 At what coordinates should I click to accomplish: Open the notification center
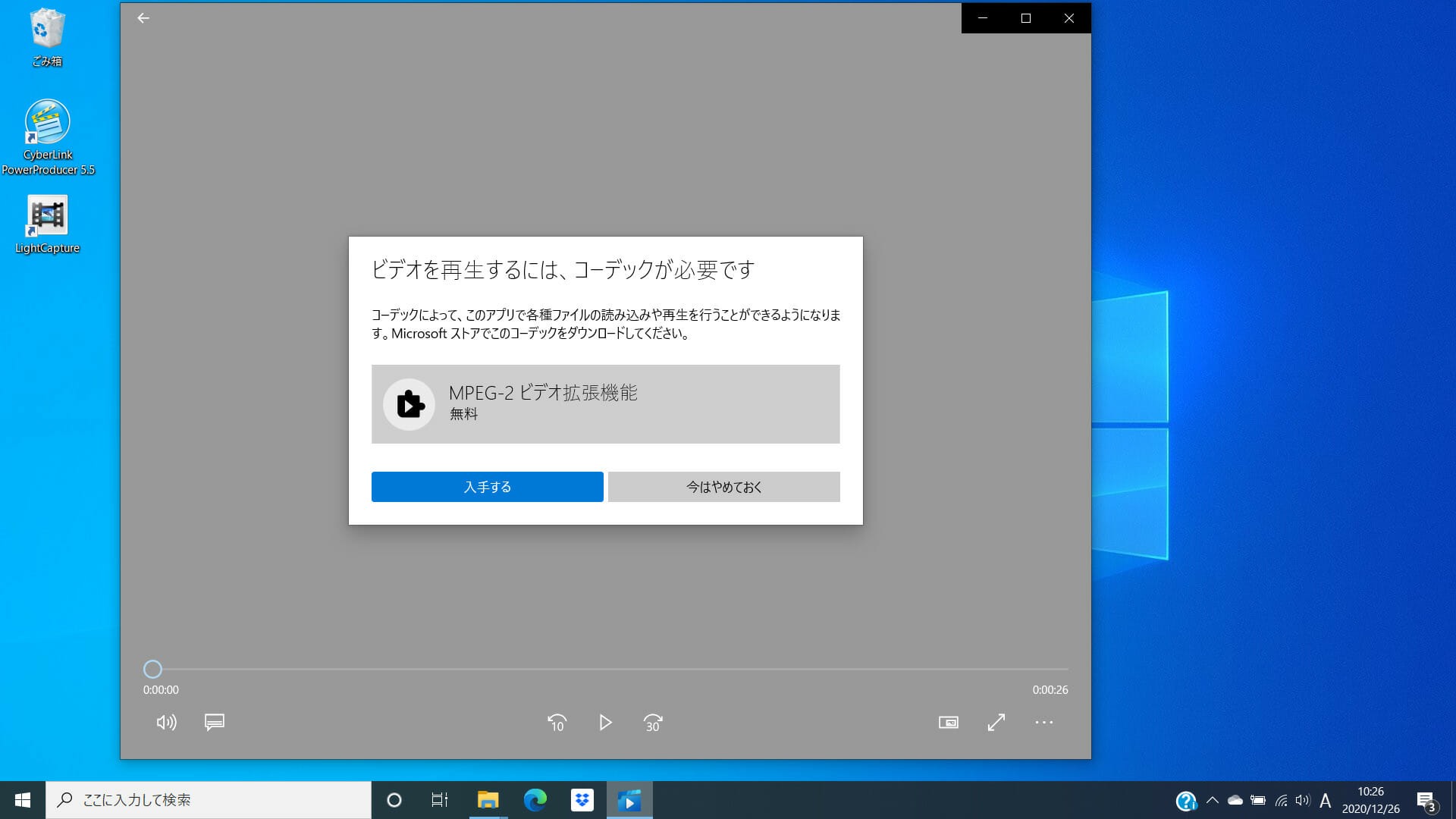(1426, 801)
